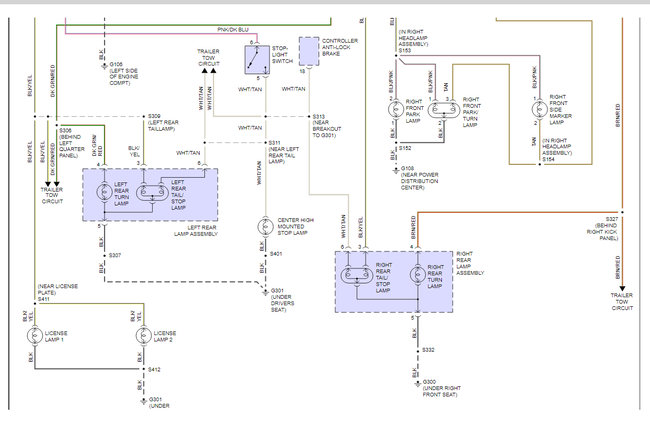
Task: Select the S306 behind left quarter panel label
Action: click(71, 143)
